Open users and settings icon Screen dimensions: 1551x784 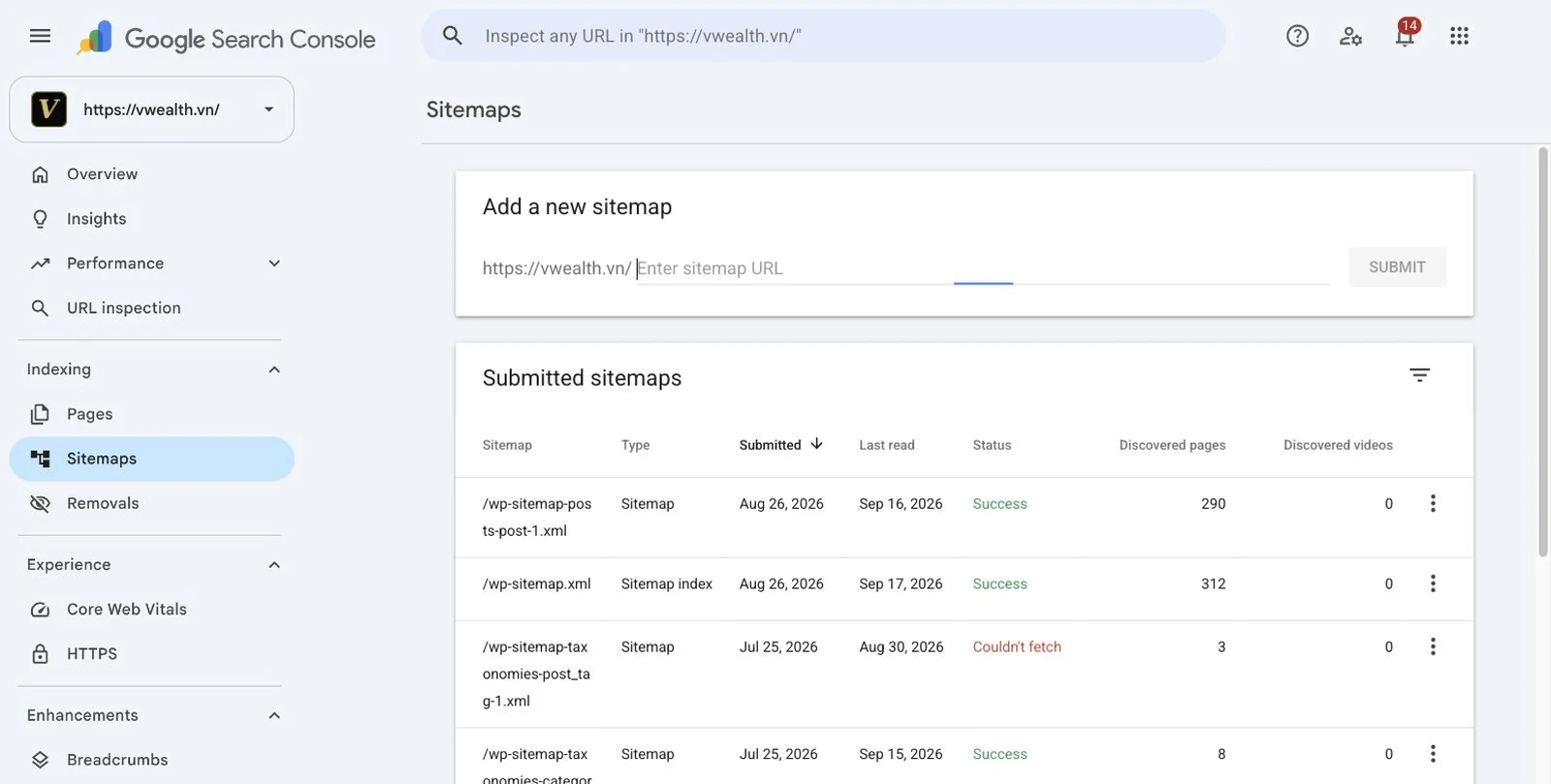point(1350,36)
